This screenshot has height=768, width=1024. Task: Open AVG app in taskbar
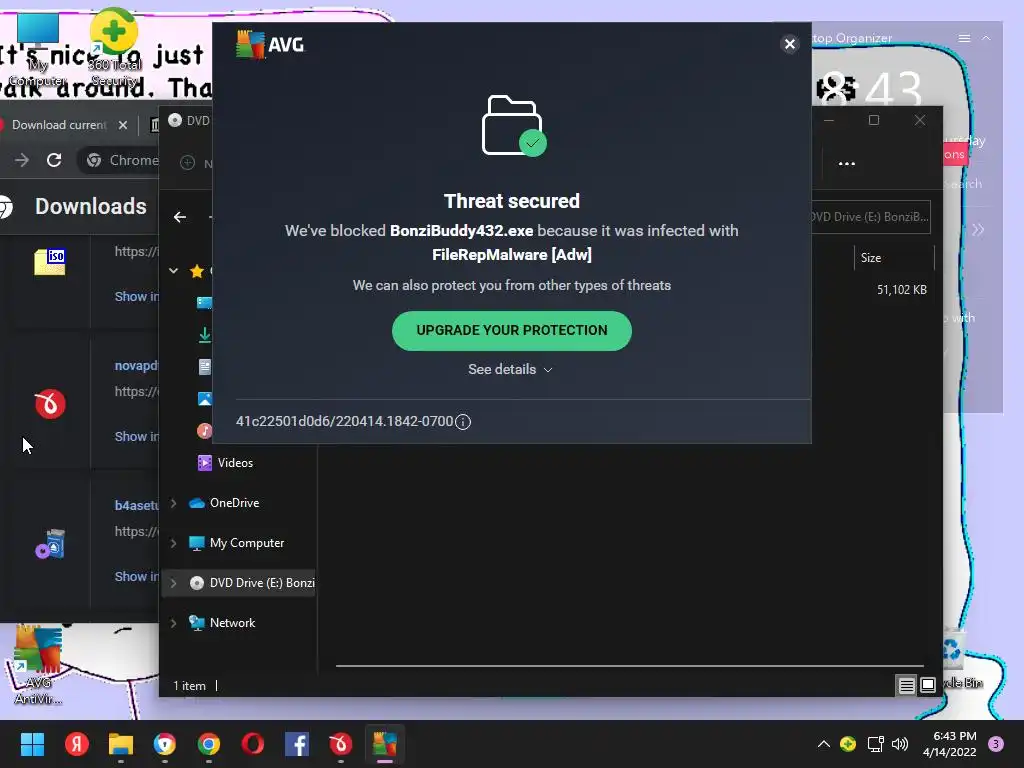(x=385, y=744)
